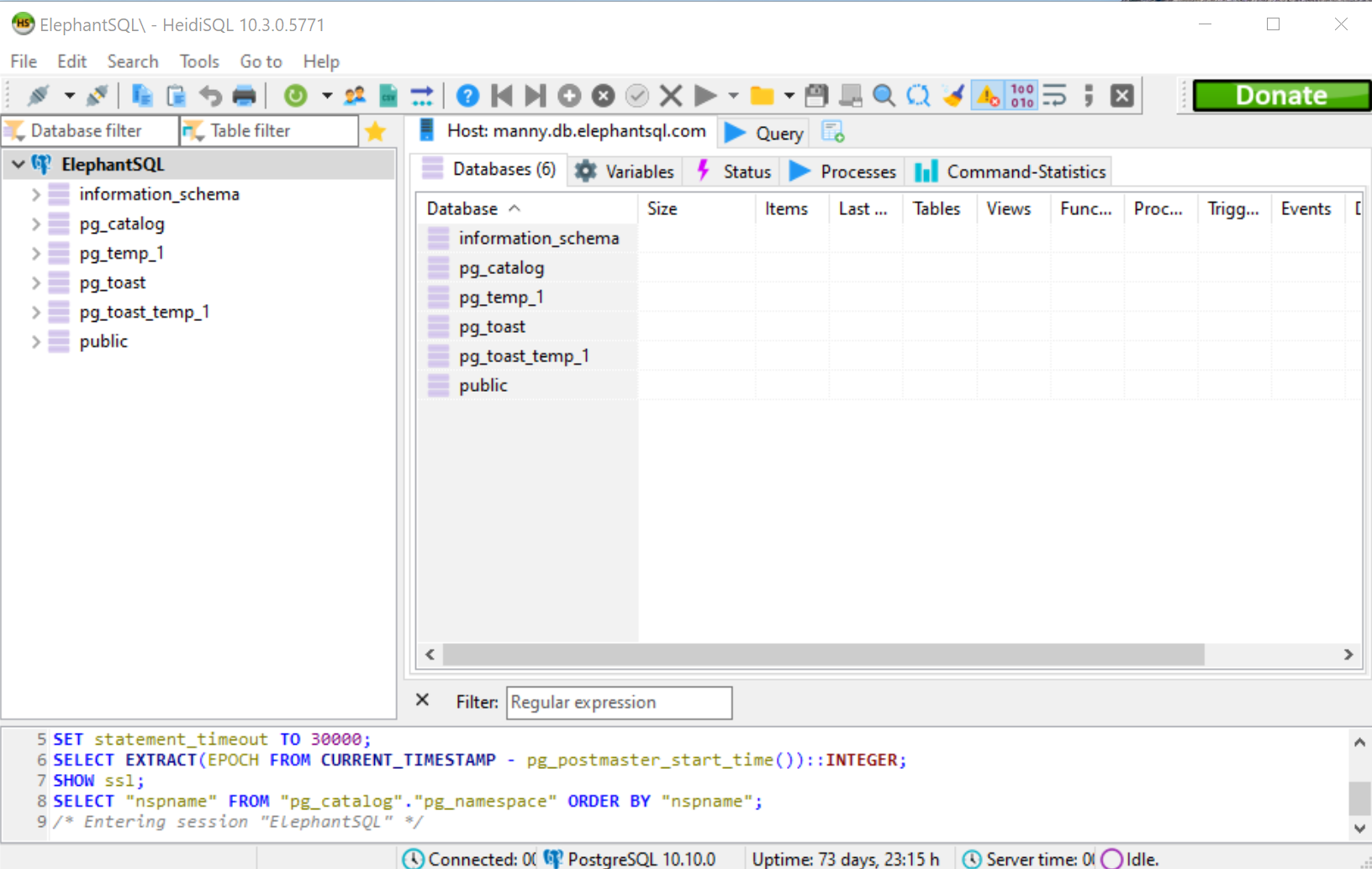Click the Insert row plus icon

[569, 96]
